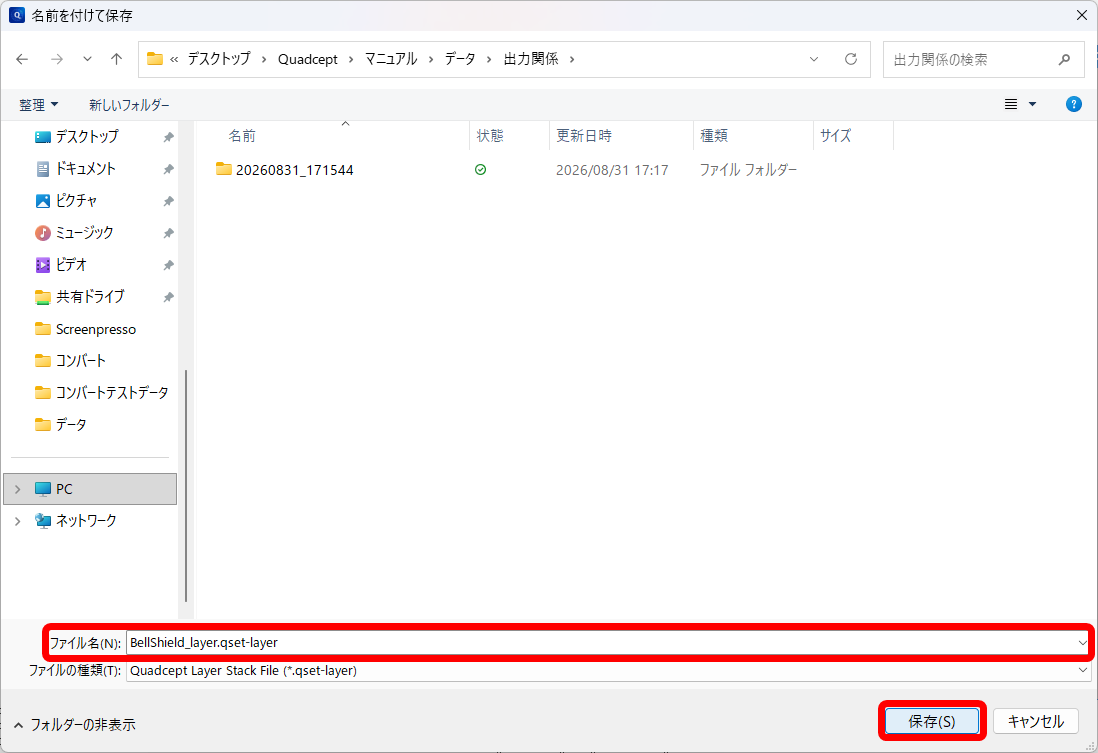Expand the PC tree node

(x=18, y=489)
